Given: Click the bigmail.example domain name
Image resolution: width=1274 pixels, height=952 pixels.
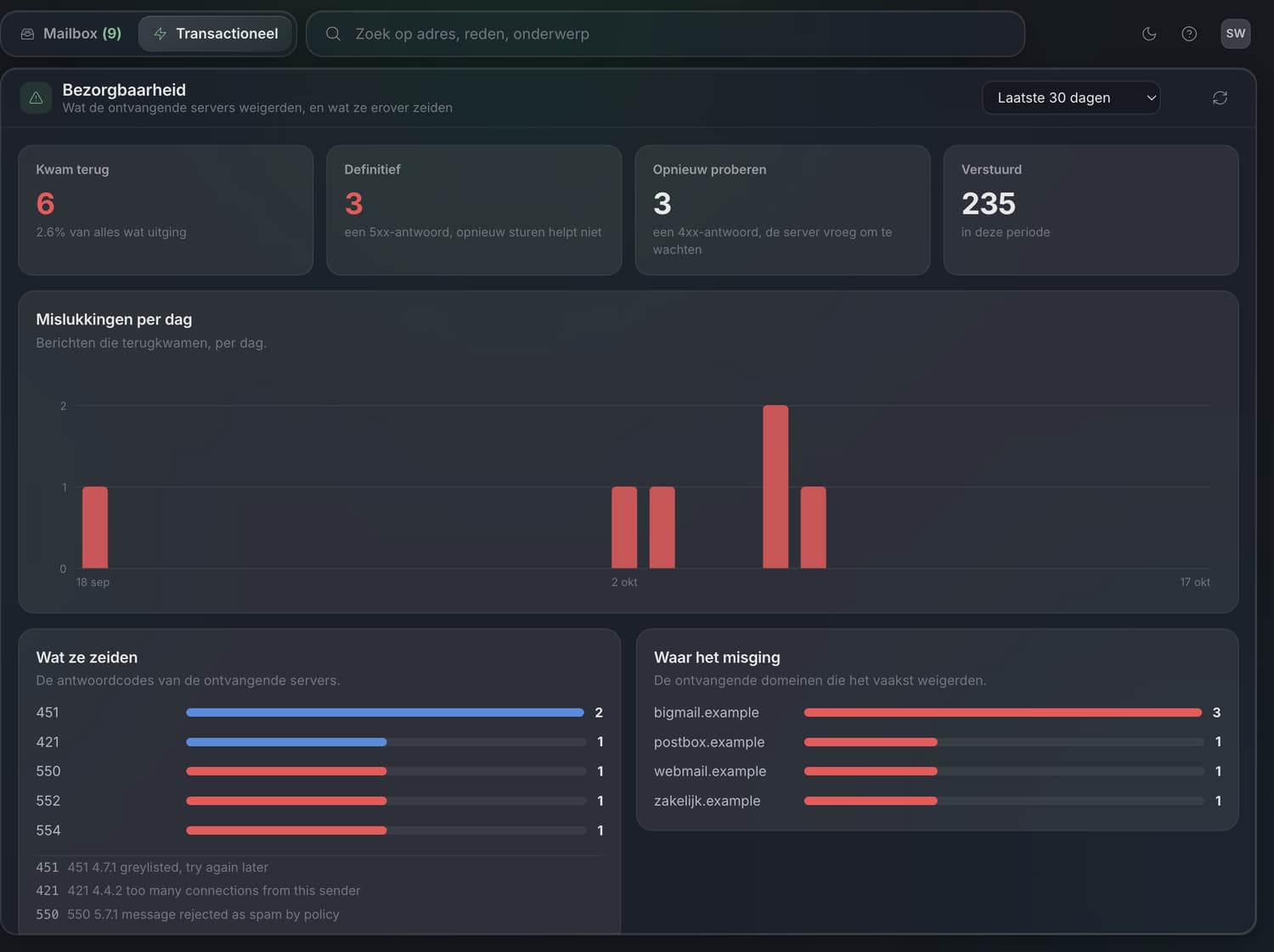Looking at the screenshot, I should (x=707, y=713).
